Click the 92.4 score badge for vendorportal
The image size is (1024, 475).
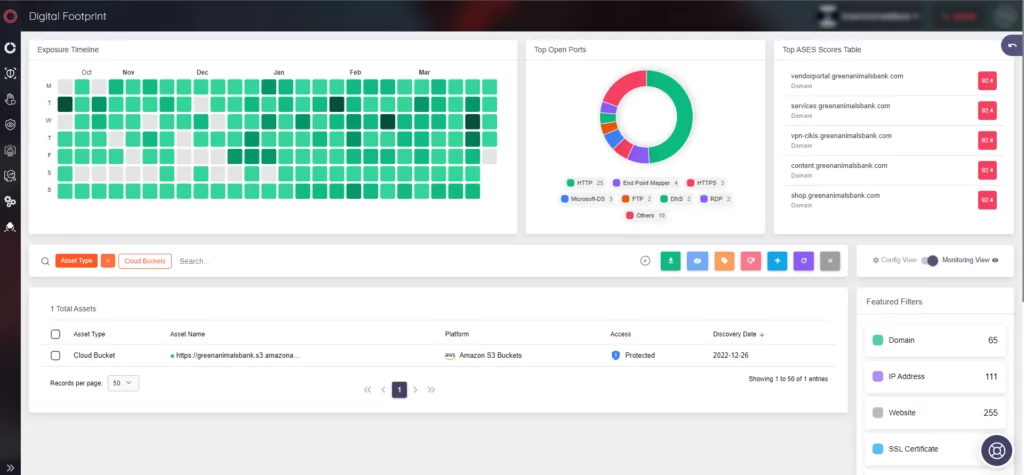pyautogui.click(x=987, y=81)
